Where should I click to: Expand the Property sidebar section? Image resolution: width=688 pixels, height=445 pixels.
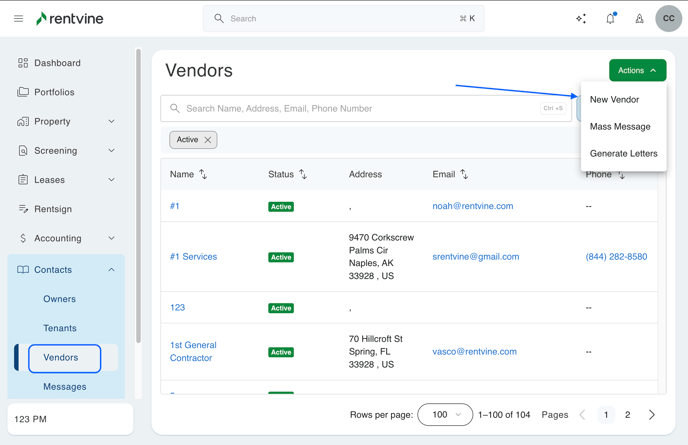tap(111, 122)
